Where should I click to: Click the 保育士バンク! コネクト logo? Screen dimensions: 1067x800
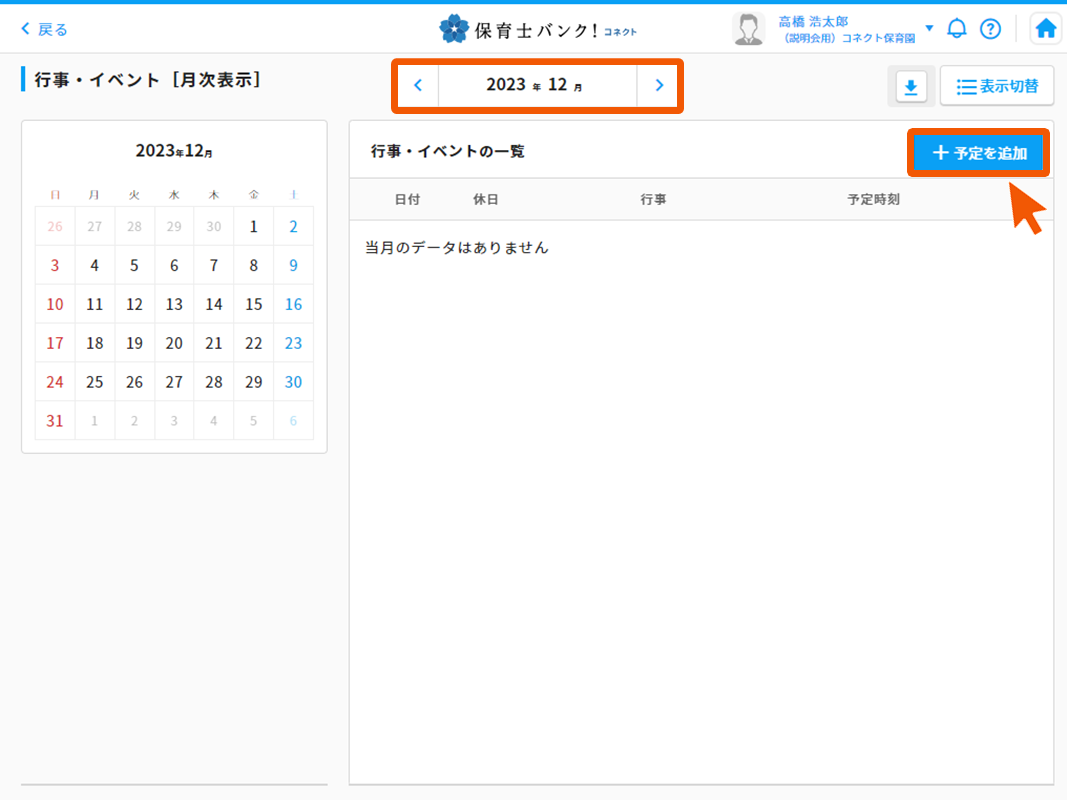click(538, 29)
